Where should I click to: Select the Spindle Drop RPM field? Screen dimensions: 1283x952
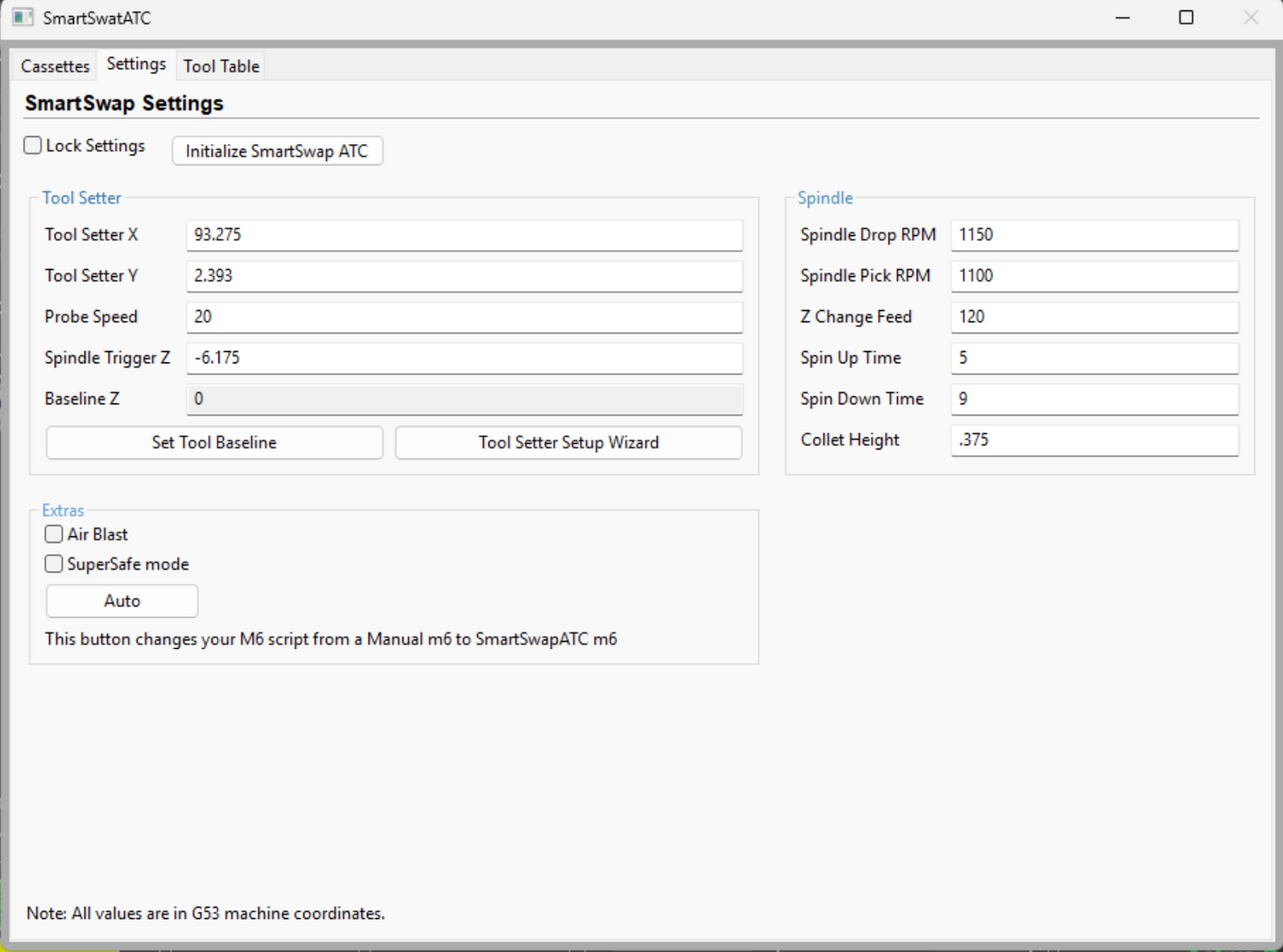point(1094,235)
